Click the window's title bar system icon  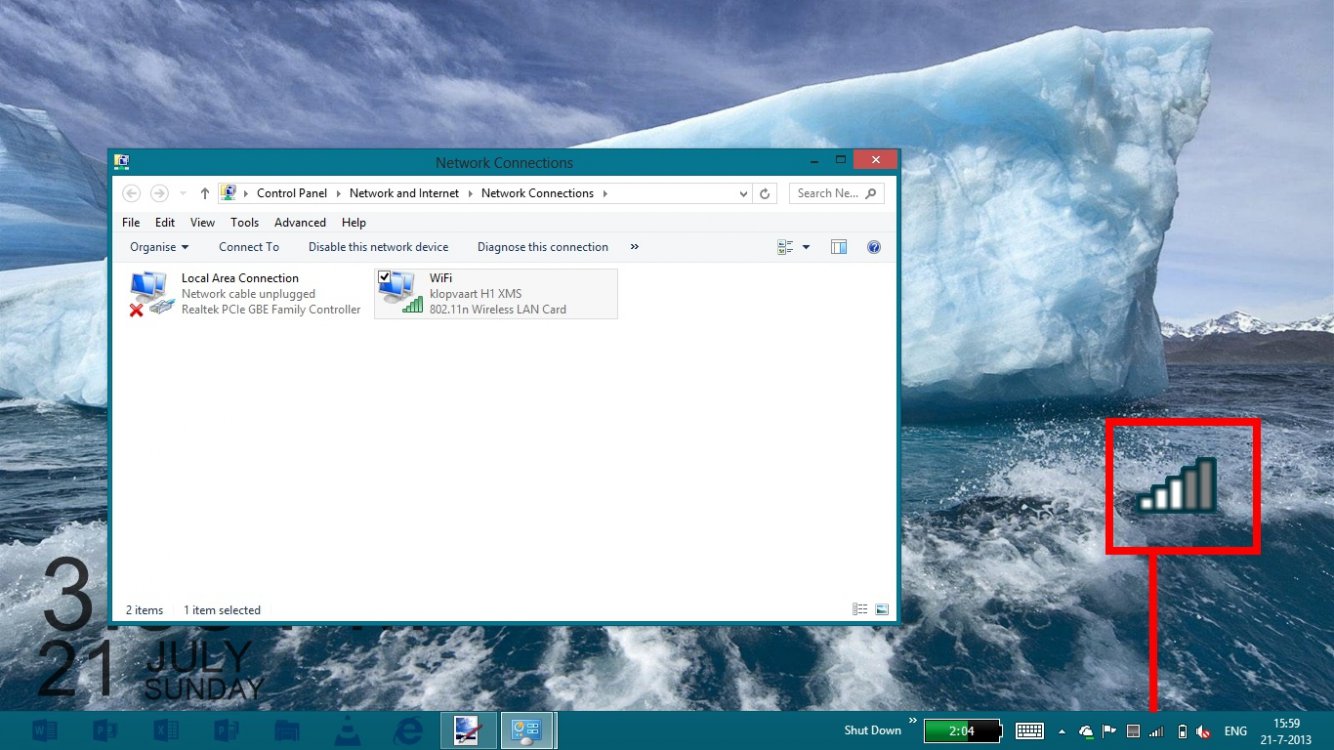click(x=122, y=161)
